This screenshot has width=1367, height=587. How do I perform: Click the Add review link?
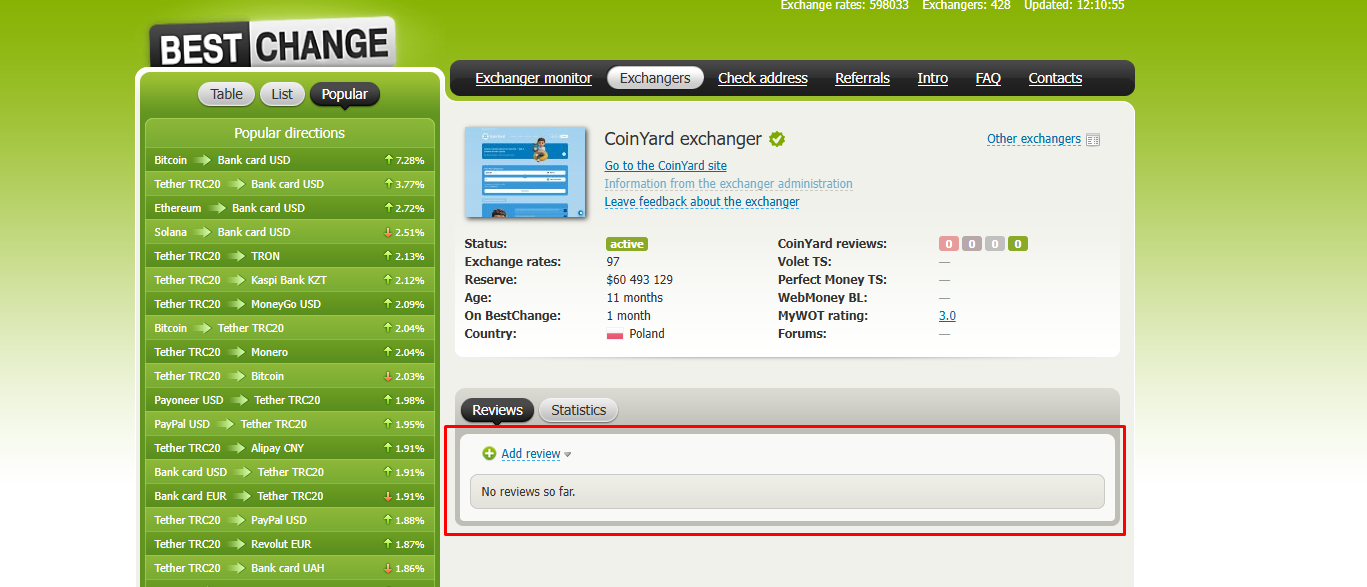(531, 454)
